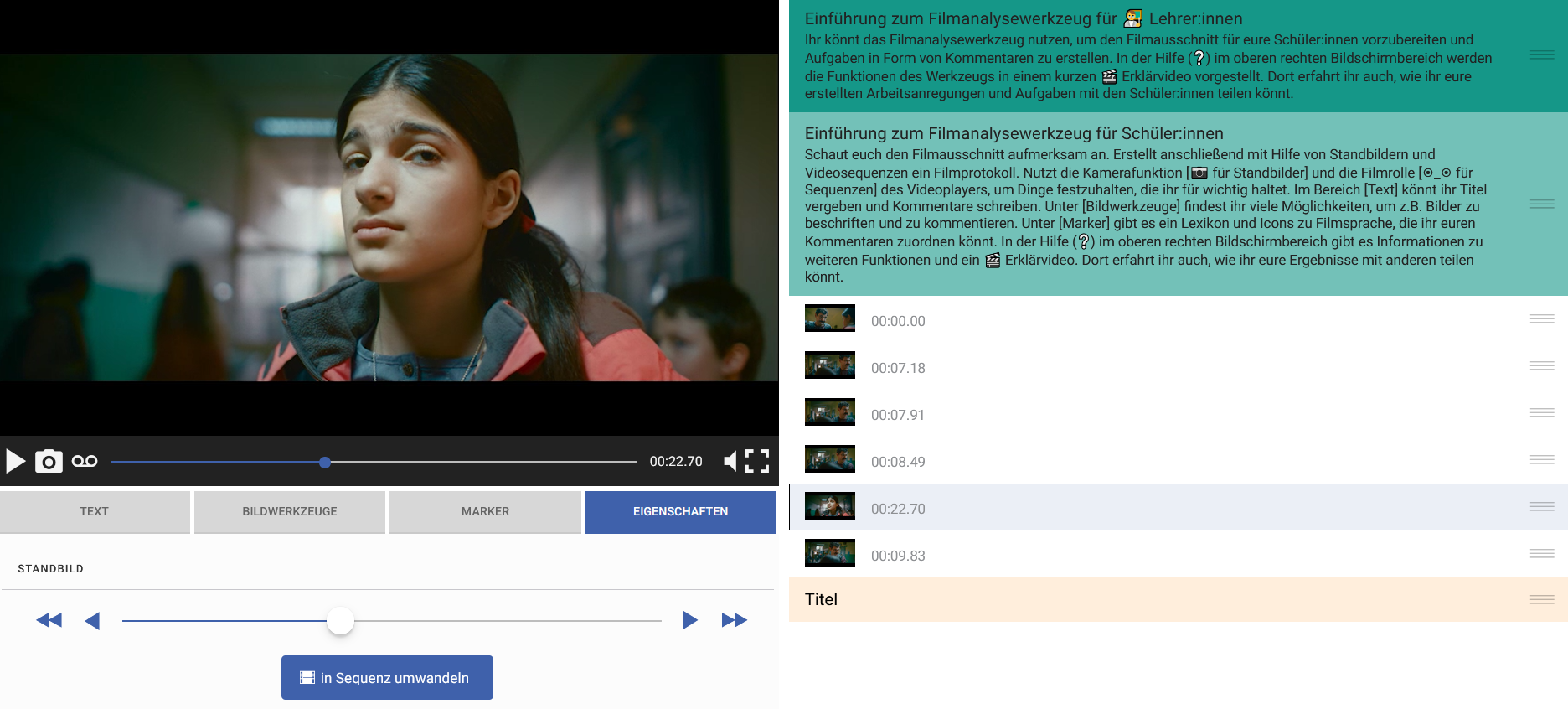Jump far forward with double-right arrows
The height and width of the screenshot is (709, 1568).
[x=734, y=620]
